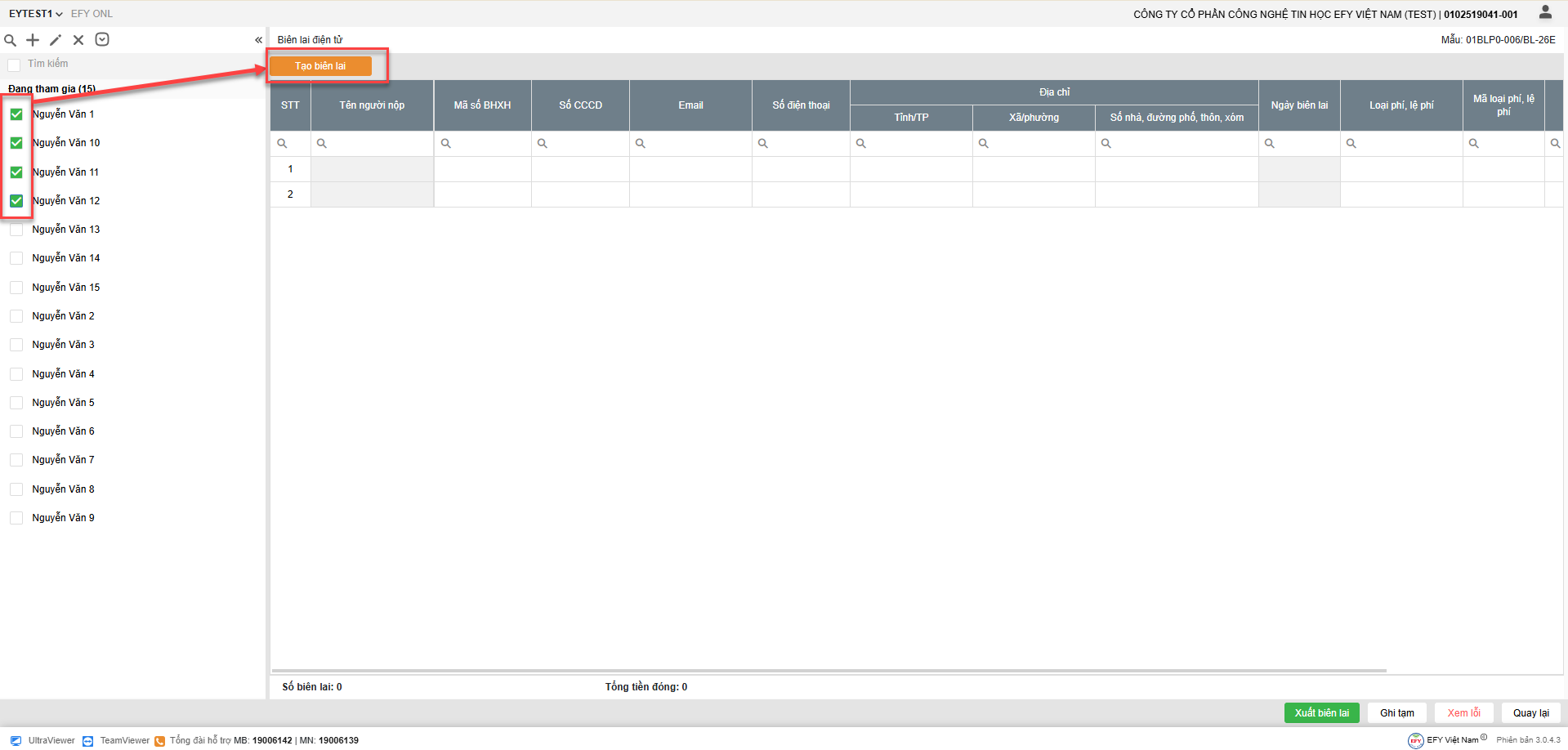Image resolution: width=1568 pixels, height=750 pixels.
Task: Click the Ghi tạm button
Action: pos(1397,713)
